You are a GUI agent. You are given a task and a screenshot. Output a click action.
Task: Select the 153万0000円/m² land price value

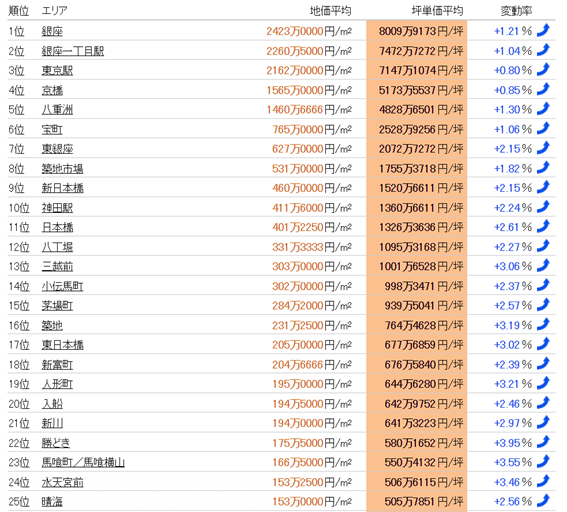click(x=312, y=502)
